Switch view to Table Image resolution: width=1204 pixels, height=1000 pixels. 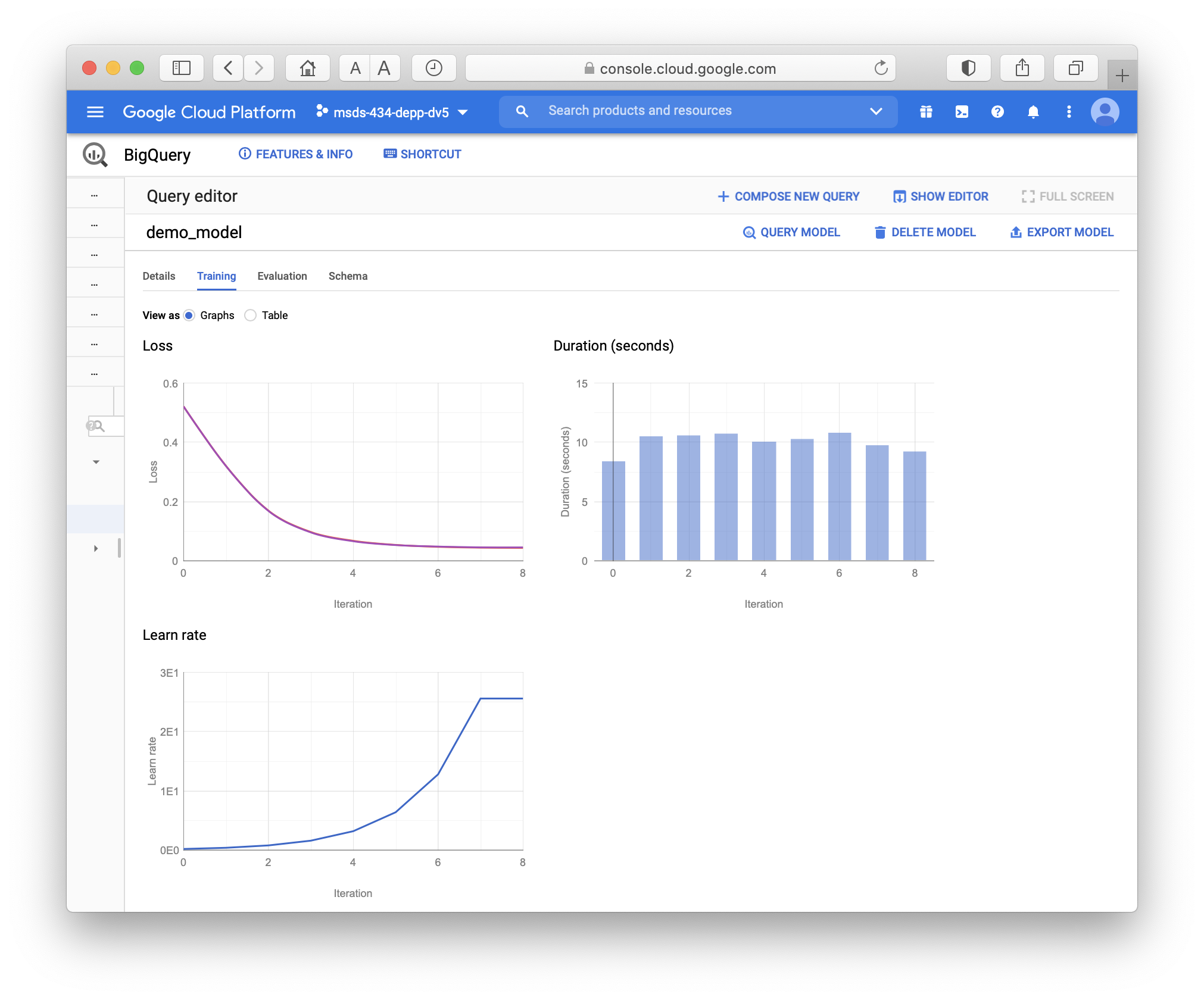click(251, 315)
